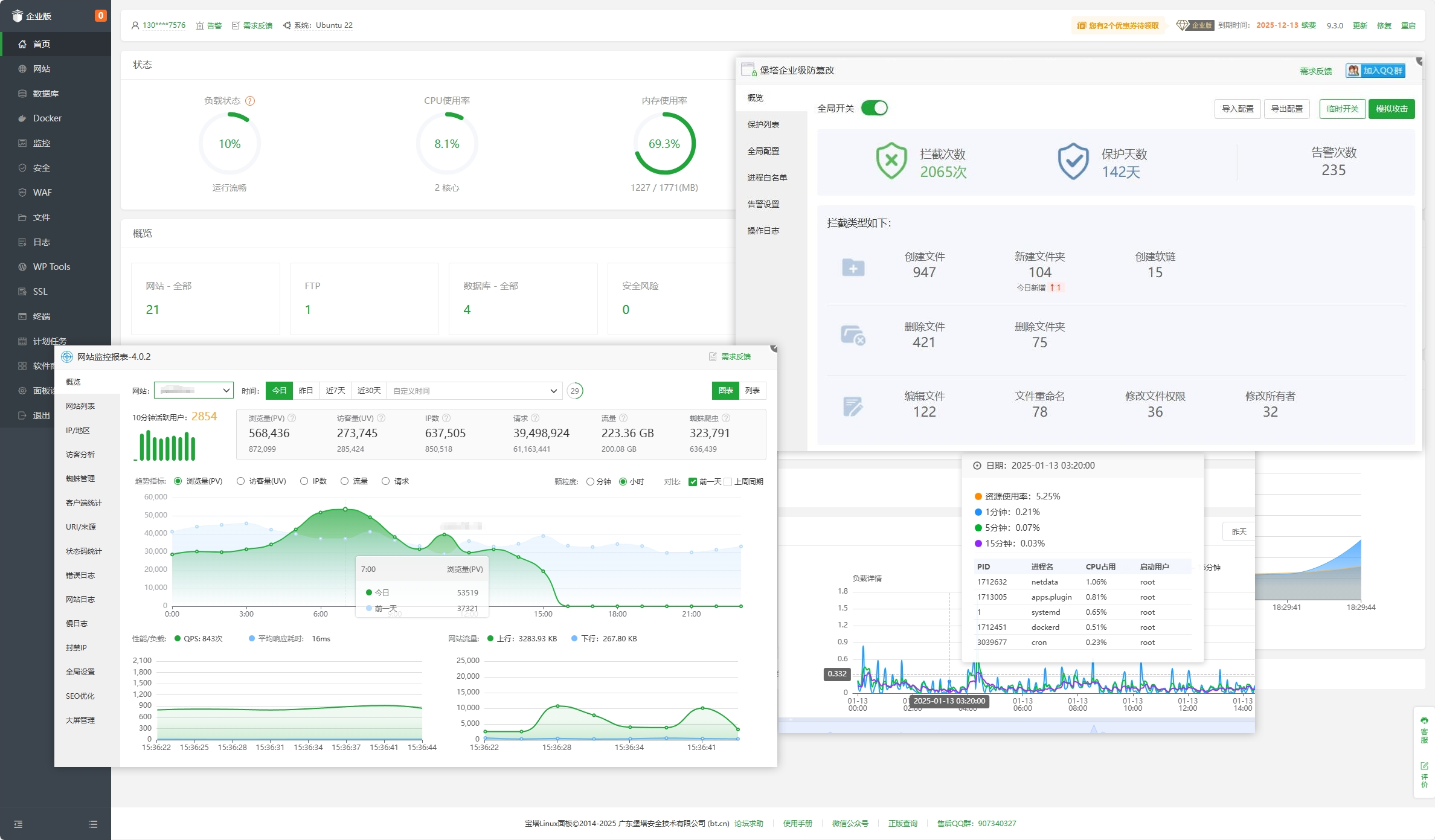Click the SSL sidebar icon
Screen dimensions: 1435x840
tap(22, 292)
